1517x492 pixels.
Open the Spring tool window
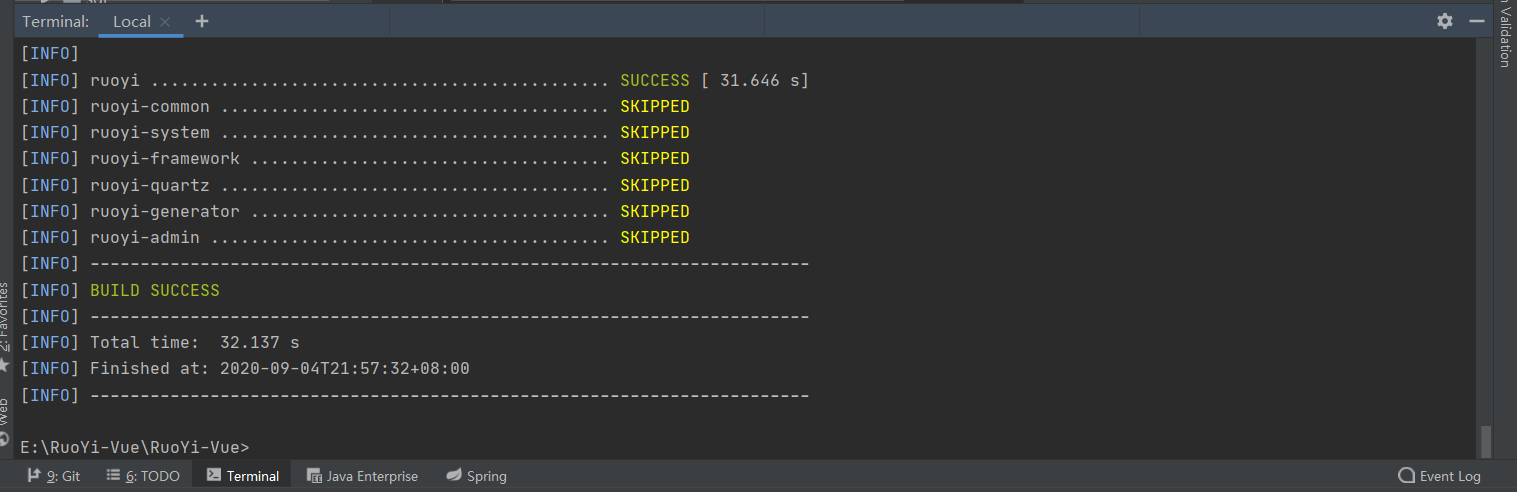click(477, 476)
